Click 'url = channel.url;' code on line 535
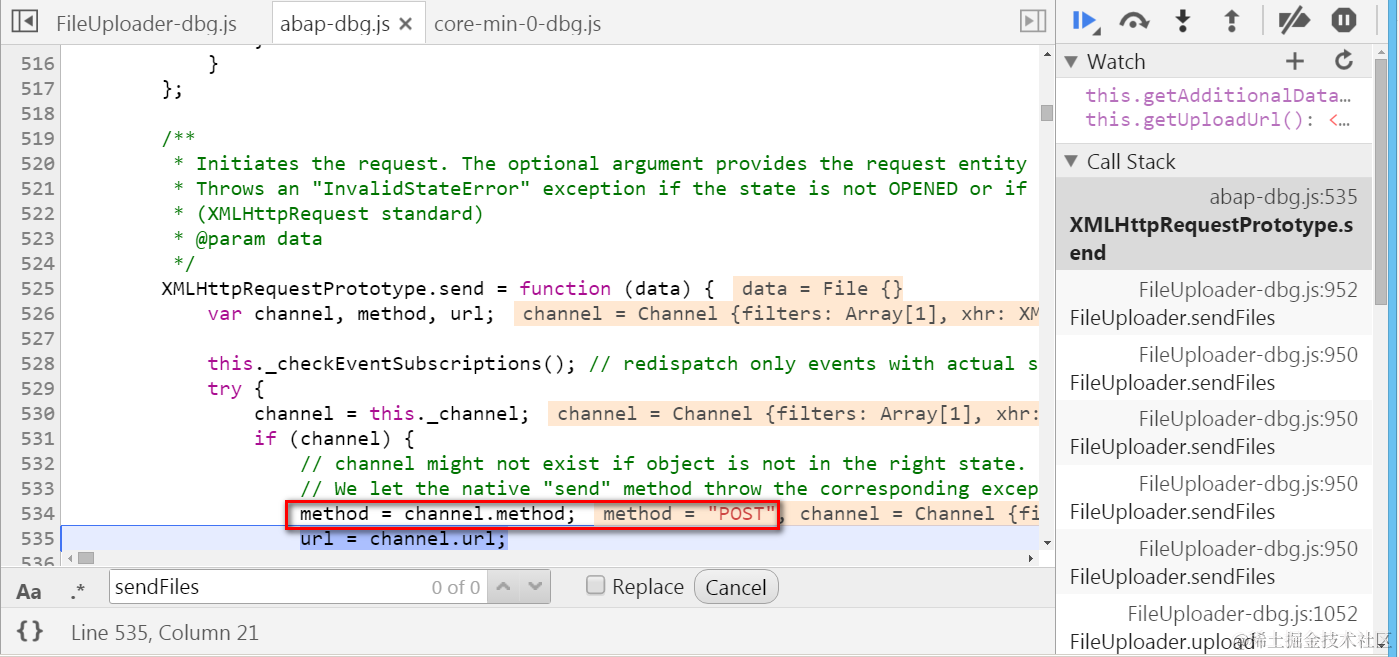Viewport: 1399px width, 657px height. [404, 539]
